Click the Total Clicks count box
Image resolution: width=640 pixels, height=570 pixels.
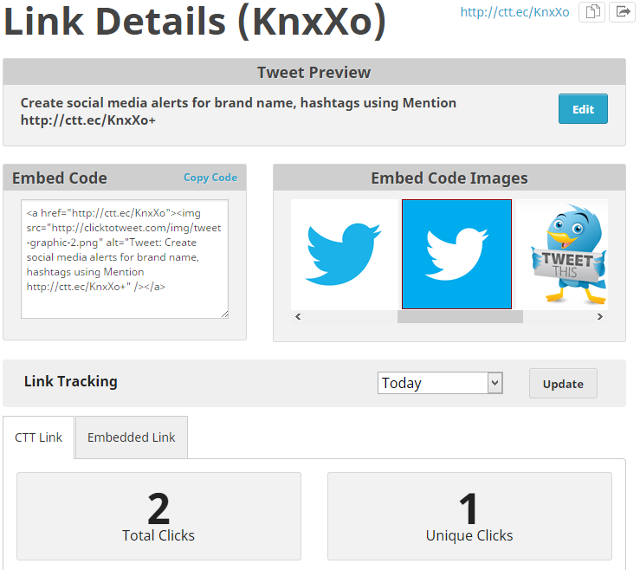159,517
